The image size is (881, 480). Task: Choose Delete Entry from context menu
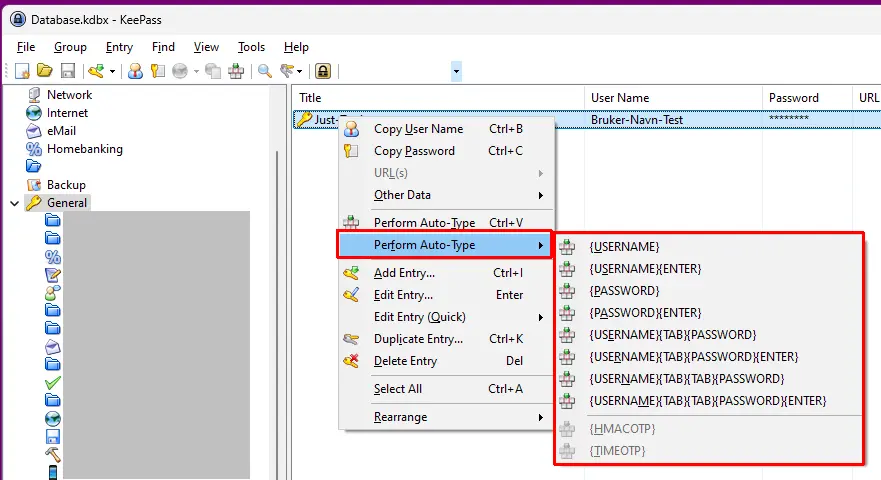[446, 361]
